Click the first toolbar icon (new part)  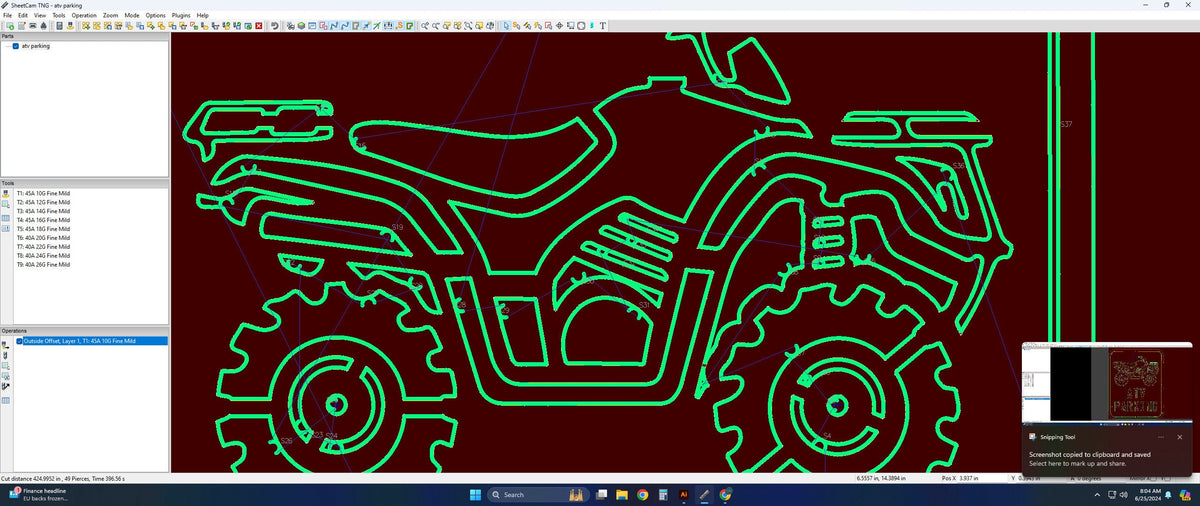[10, 26]
